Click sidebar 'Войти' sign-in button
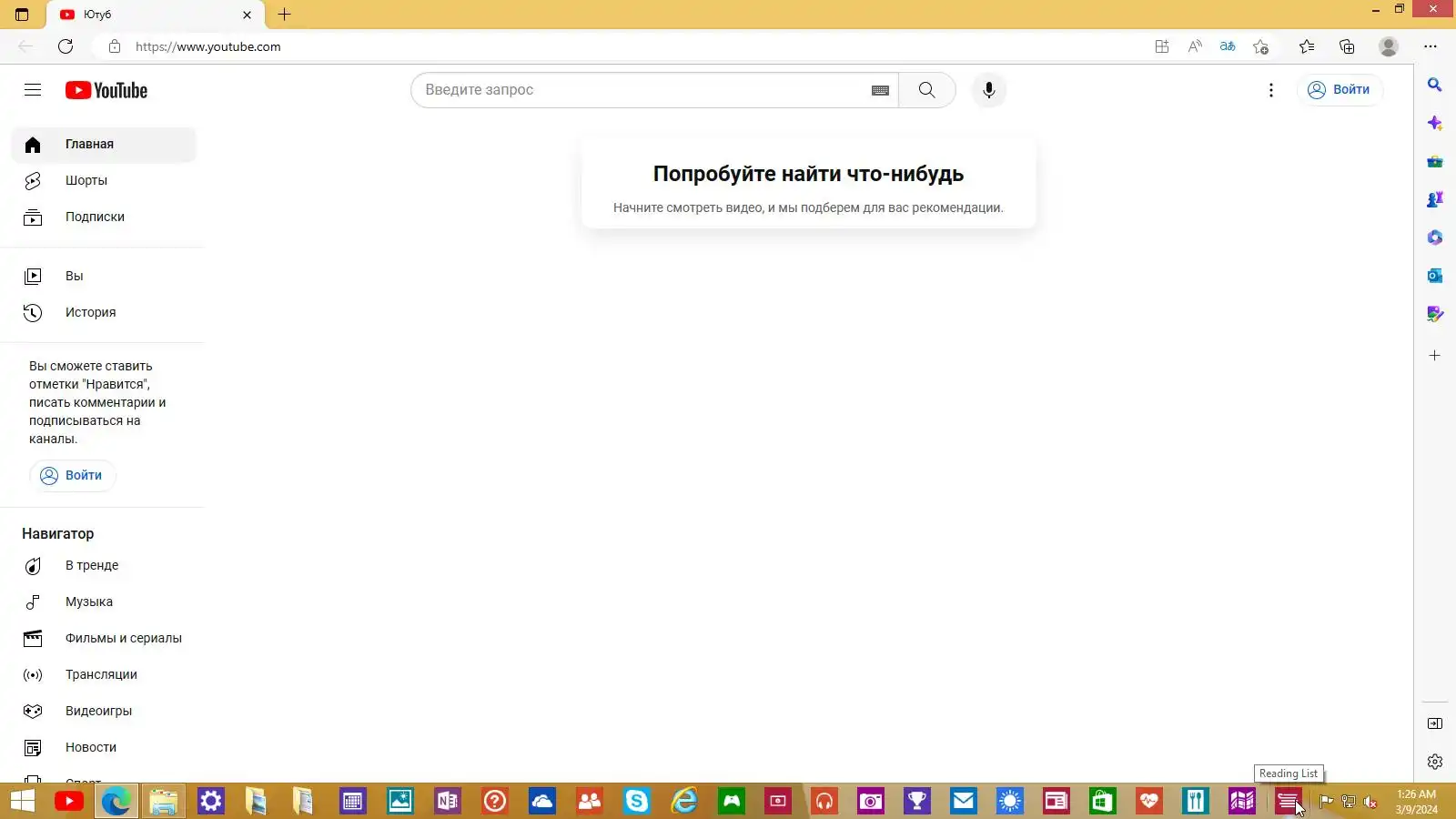Image resolution: width=1456 pixels, height=819 pixels. click(x=73, y=476)
